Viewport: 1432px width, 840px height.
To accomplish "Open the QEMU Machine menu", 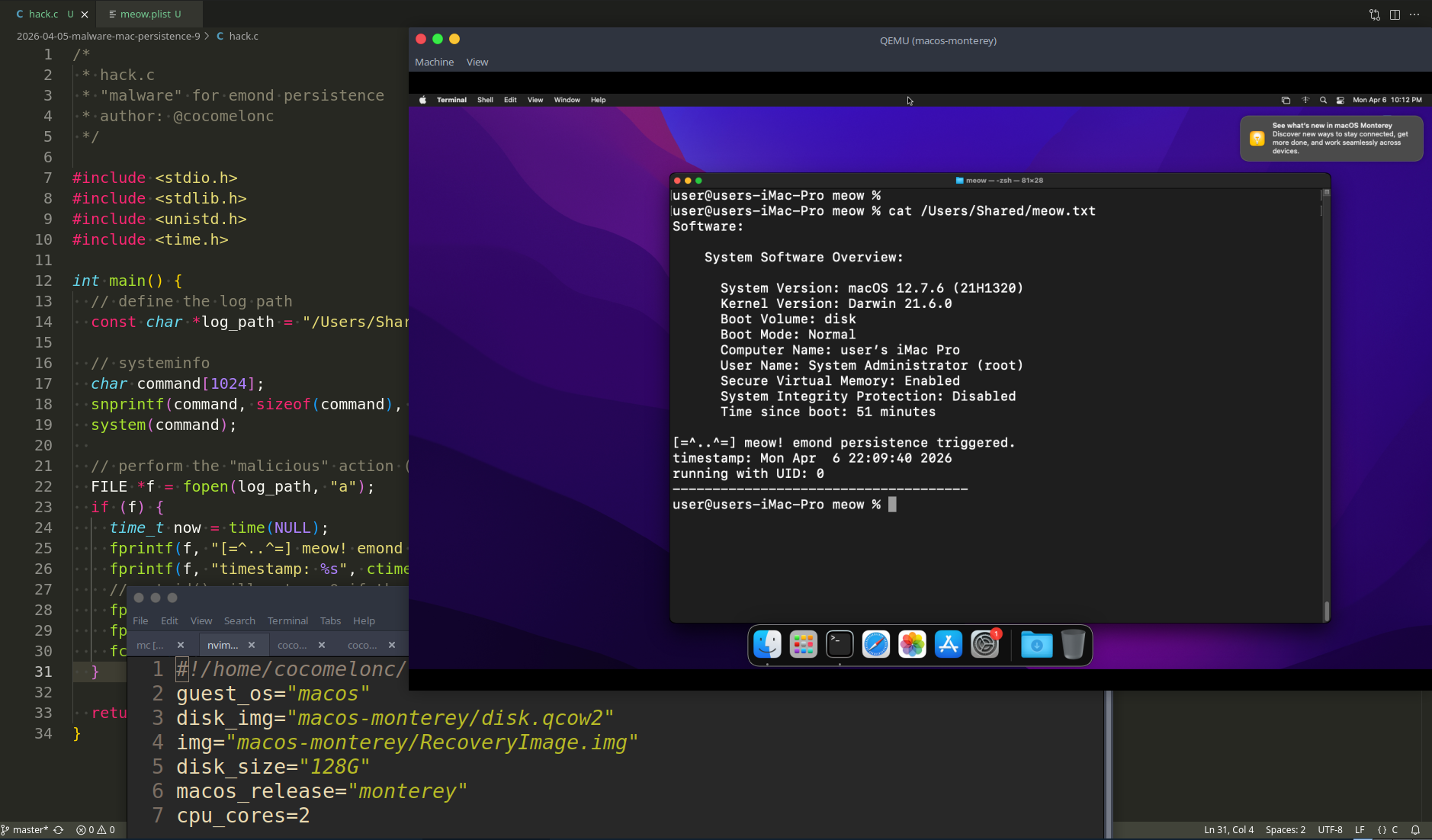I will click(x=434, y=63).
